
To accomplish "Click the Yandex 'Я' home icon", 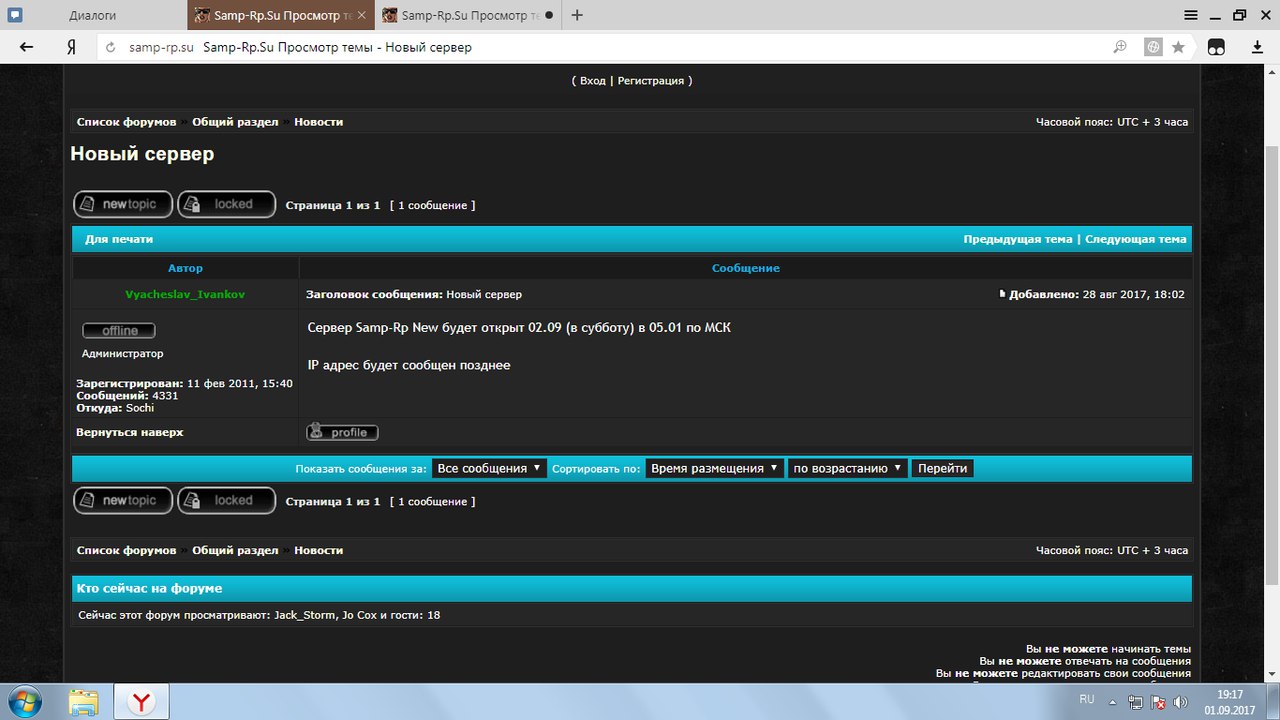I will (71, 47).
